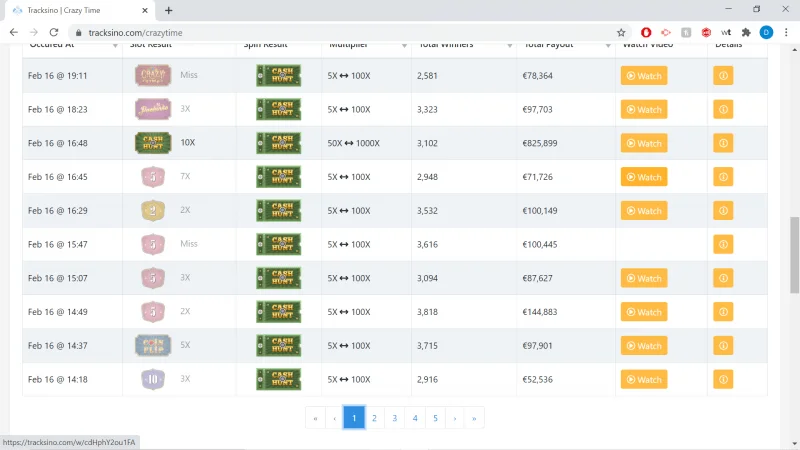Open details icon for Feb 16 @ 14:49 row
800x450 pixels.
click(x=723, y=312)
